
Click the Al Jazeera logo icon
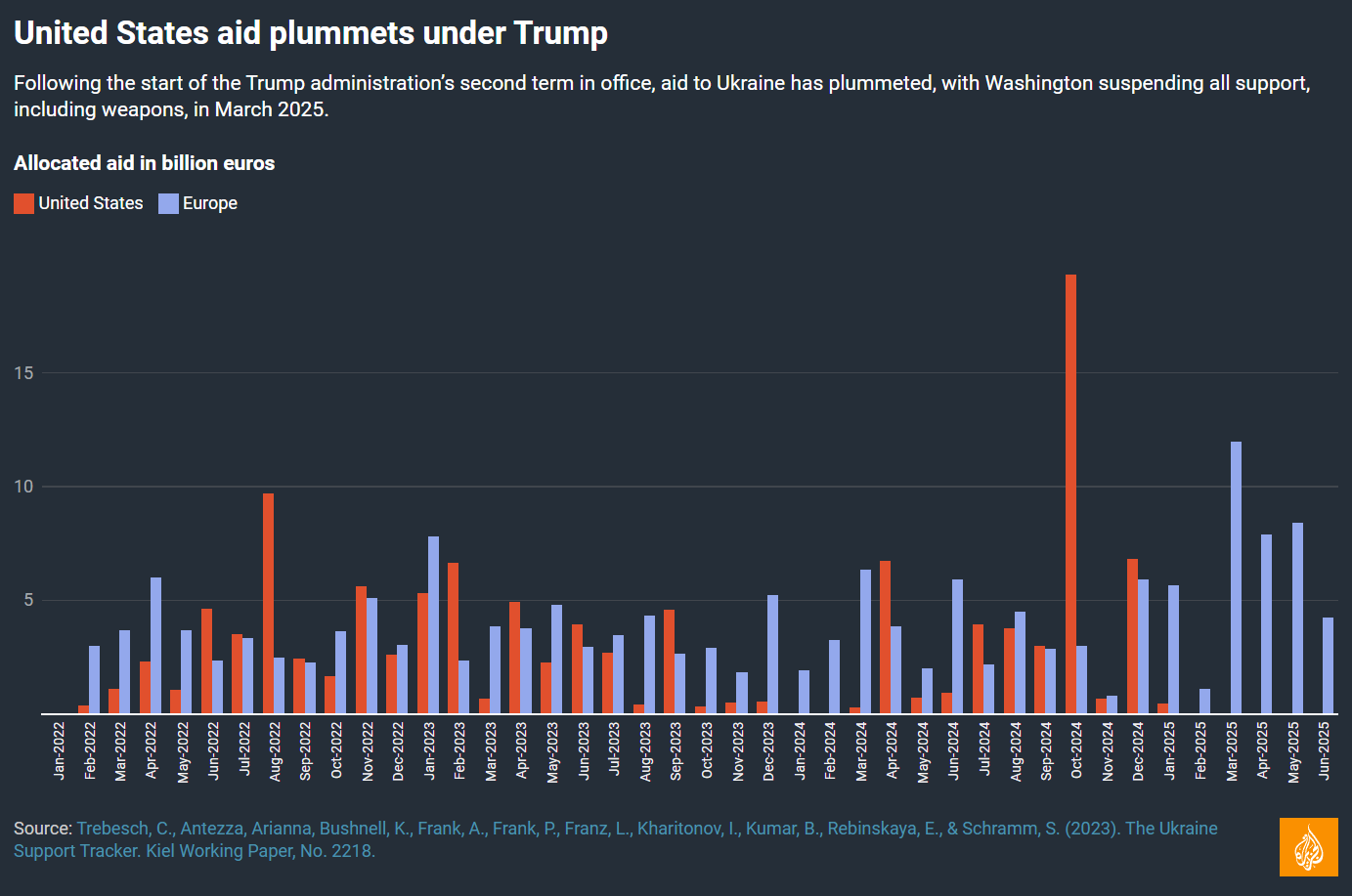[1308, 846]
